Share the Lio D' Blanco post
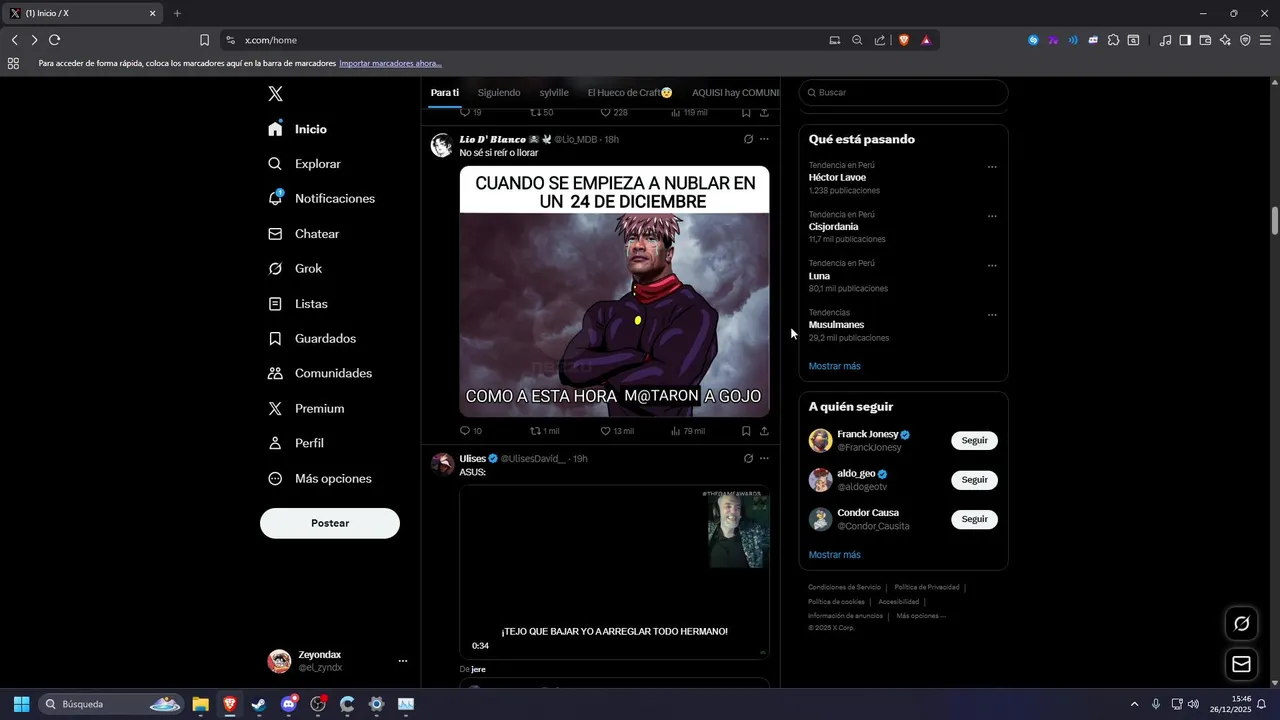 click(764, 431)
